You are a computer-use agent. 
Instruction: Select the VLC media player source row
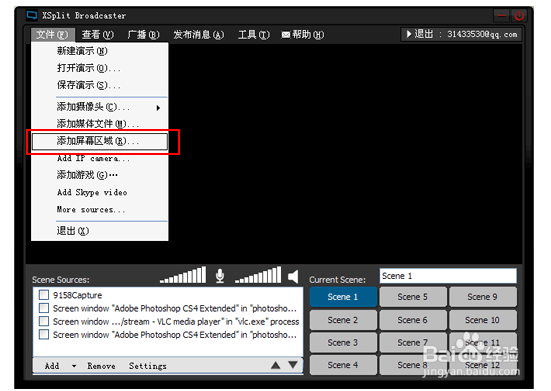click(x=169, y=321)
